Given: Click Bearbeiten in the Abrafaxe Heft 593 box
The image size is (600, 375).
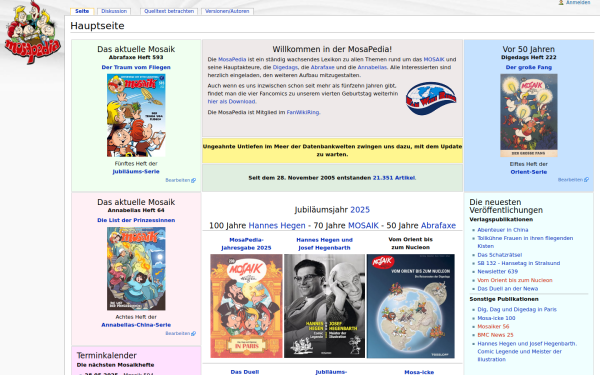Looking at the screenshot, I should click(x=178, y=180).
